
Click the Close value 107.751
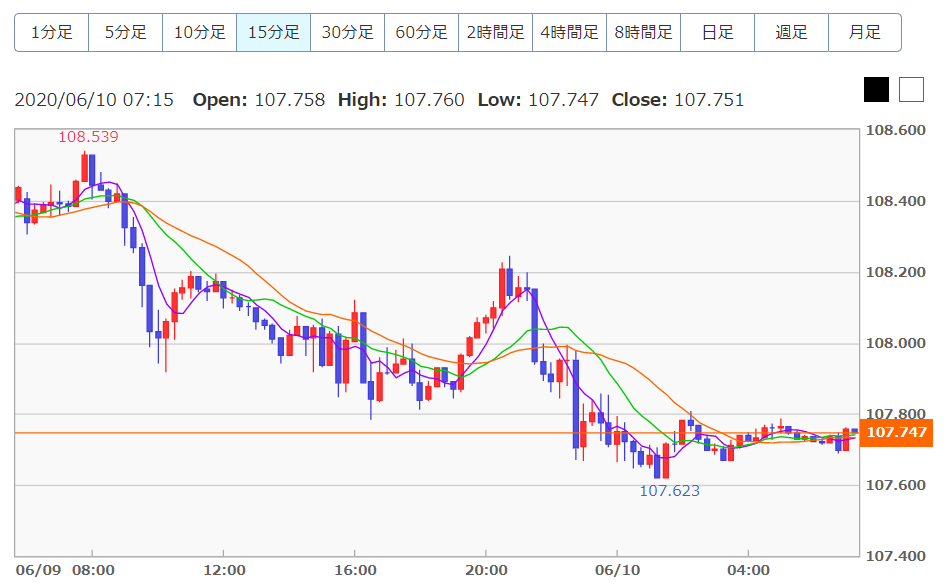pyautogui.click(x=709, y=100)
